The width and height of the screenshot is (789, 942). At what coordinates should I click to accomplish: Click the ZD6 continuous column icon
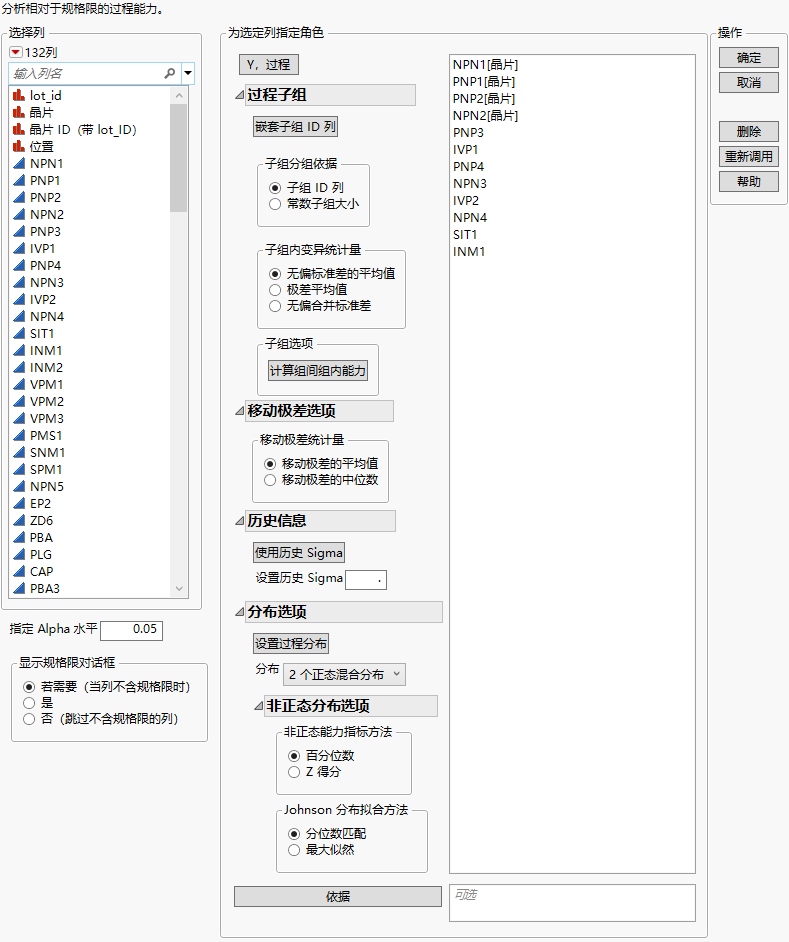pos(19,520)
